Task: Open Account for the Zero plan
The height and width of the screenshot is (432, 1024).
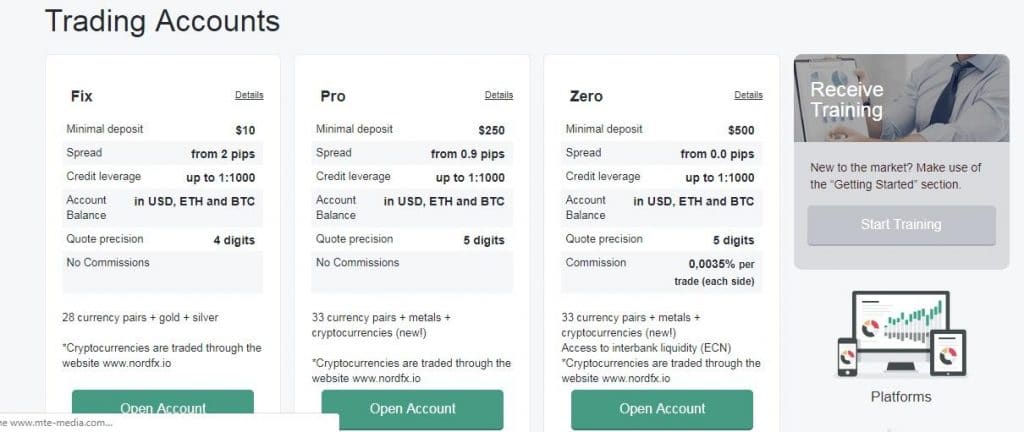Action: [x=662, y=408]
